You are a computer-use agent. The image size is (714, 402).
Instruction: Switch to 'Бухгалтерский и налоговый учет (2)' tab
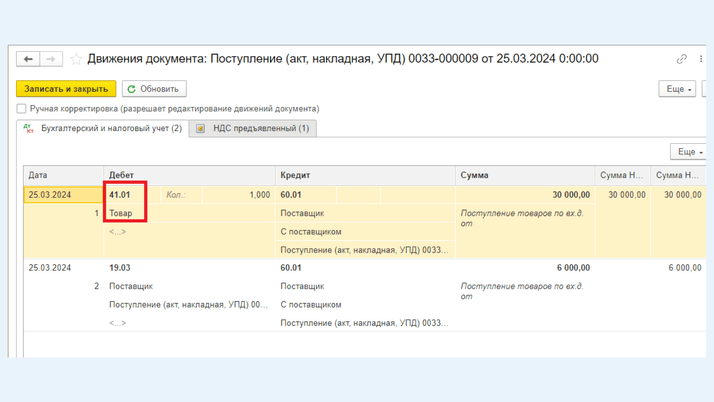[x=102, y=128]
